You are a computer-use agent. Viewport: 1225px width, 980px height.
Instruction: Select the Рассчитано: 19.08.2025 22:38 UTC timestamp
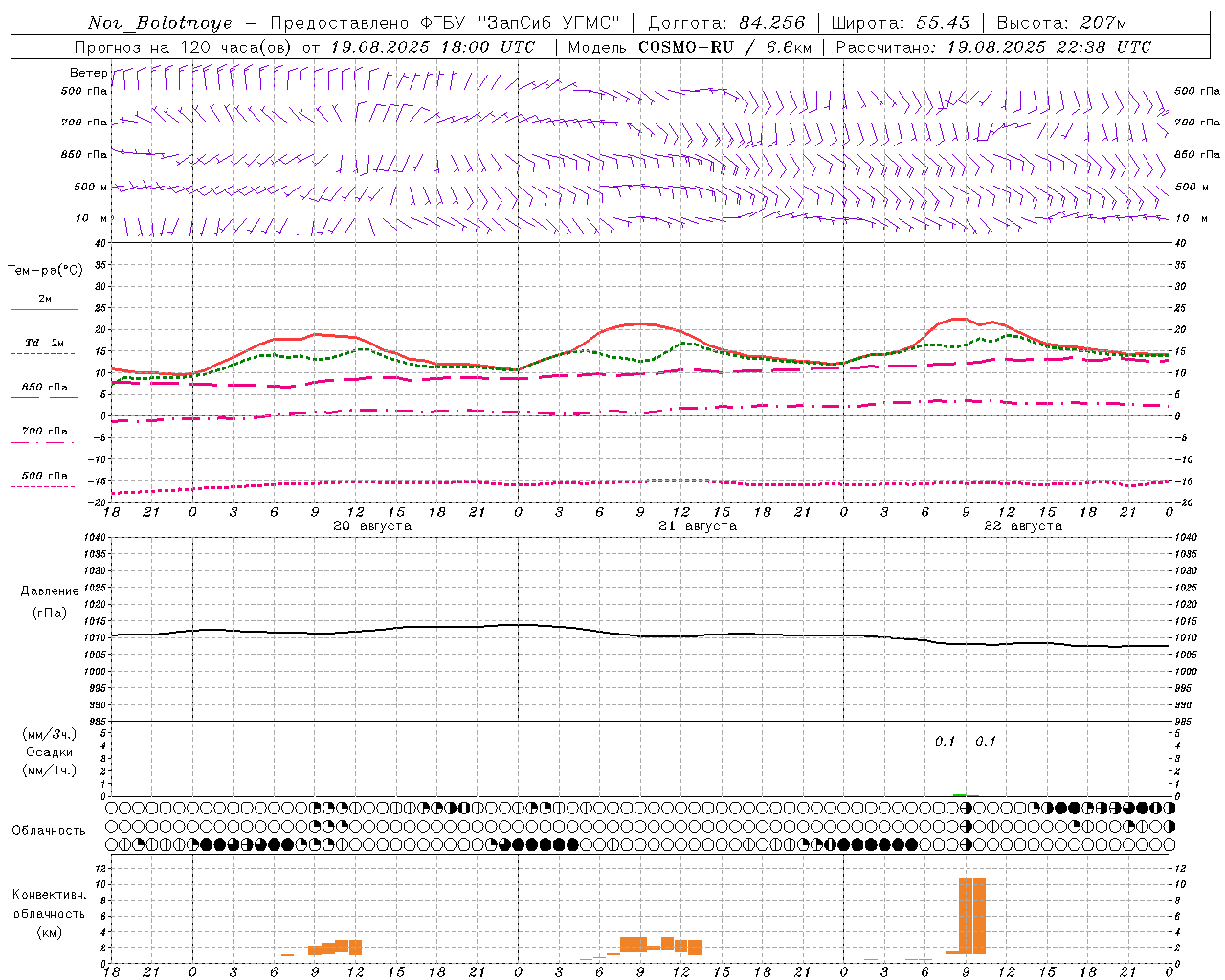(993, 47)
